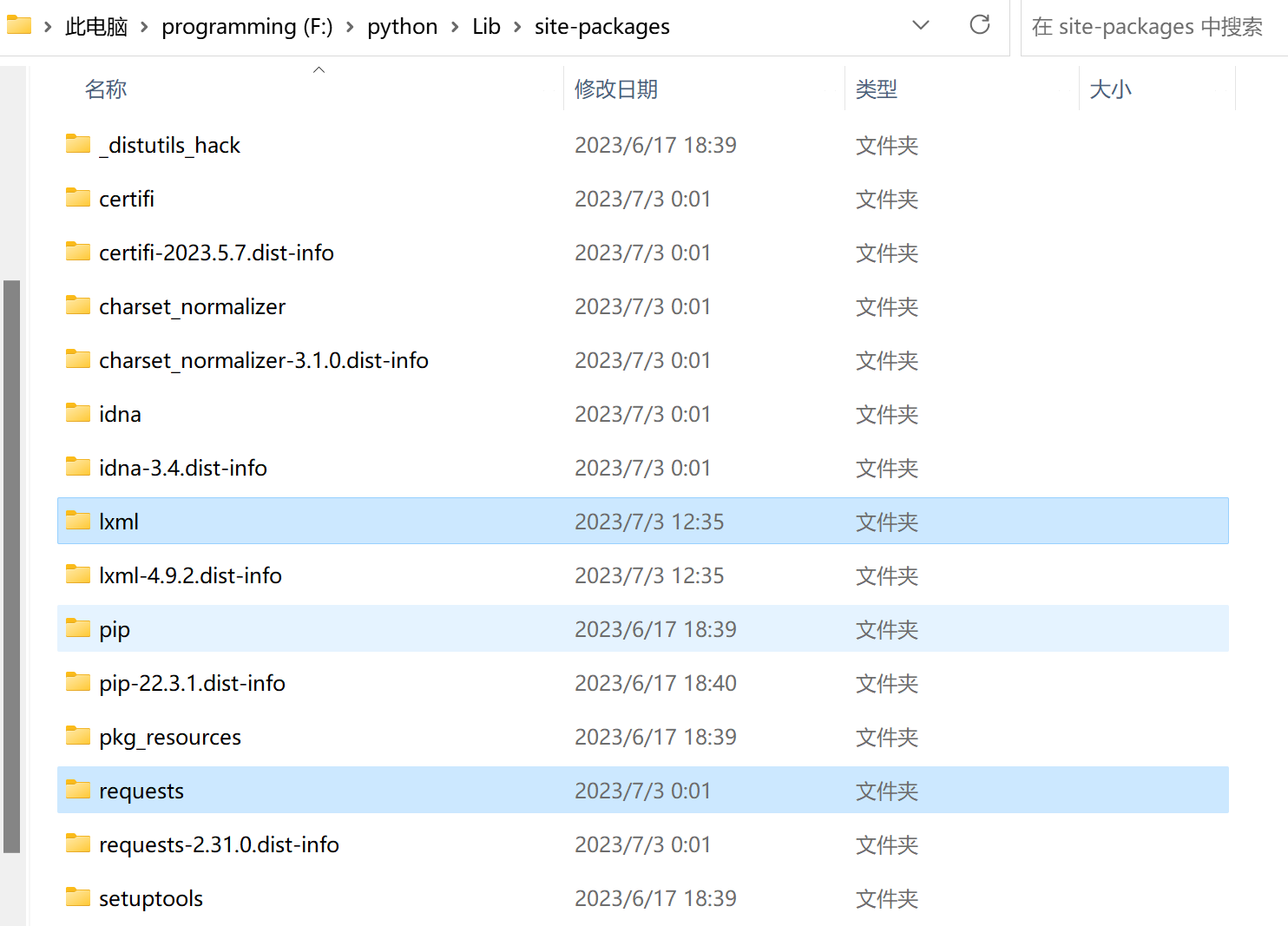
Task: Click the _distutils_hack folder name
Action: click(x=169, y=146)
